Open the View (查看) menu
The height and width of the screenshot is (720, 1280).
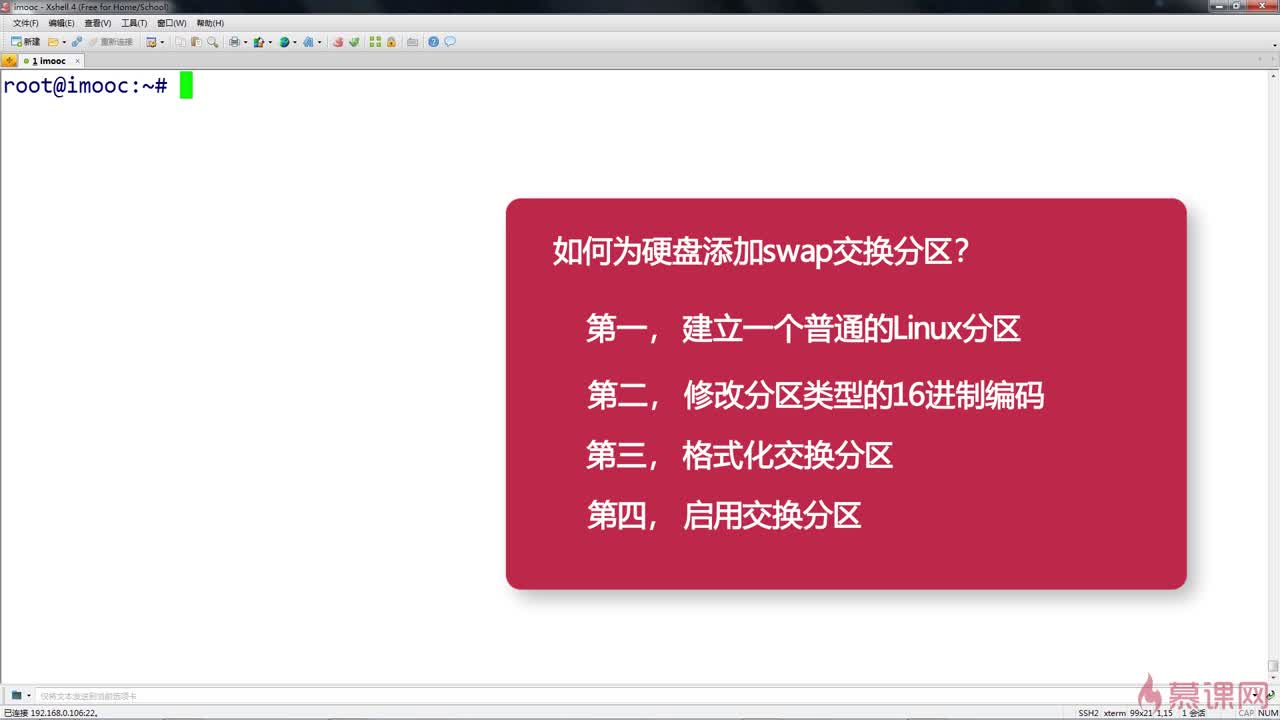[x=98, y=23]
